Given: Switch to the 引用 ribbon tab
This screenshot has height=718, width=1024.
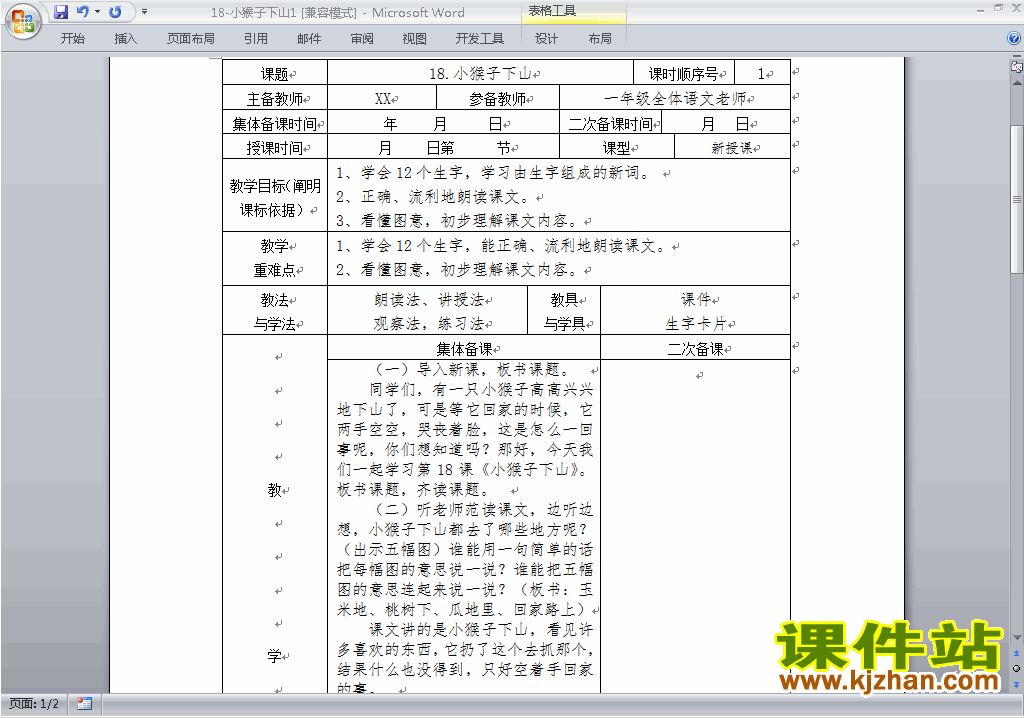Looking at the screenshot, I should coord(256,39).
